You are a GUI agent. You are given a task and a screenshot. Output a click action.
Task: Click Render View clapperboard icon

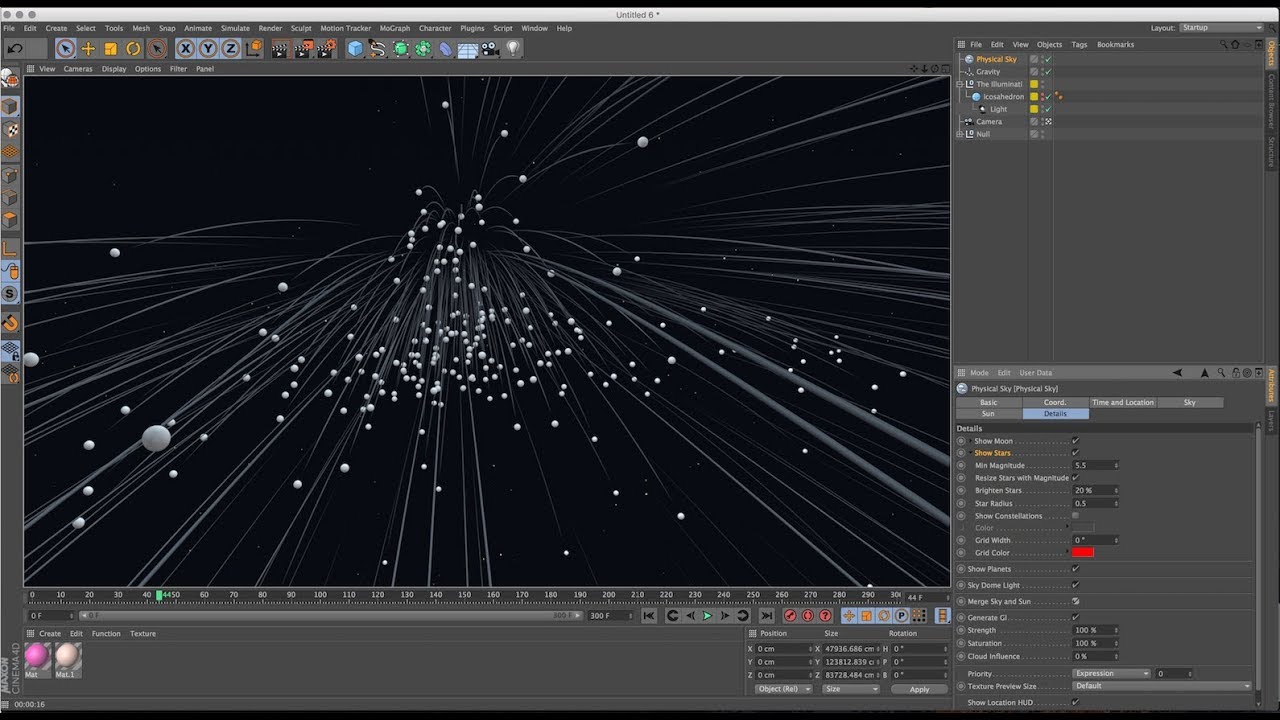point(280,48)
